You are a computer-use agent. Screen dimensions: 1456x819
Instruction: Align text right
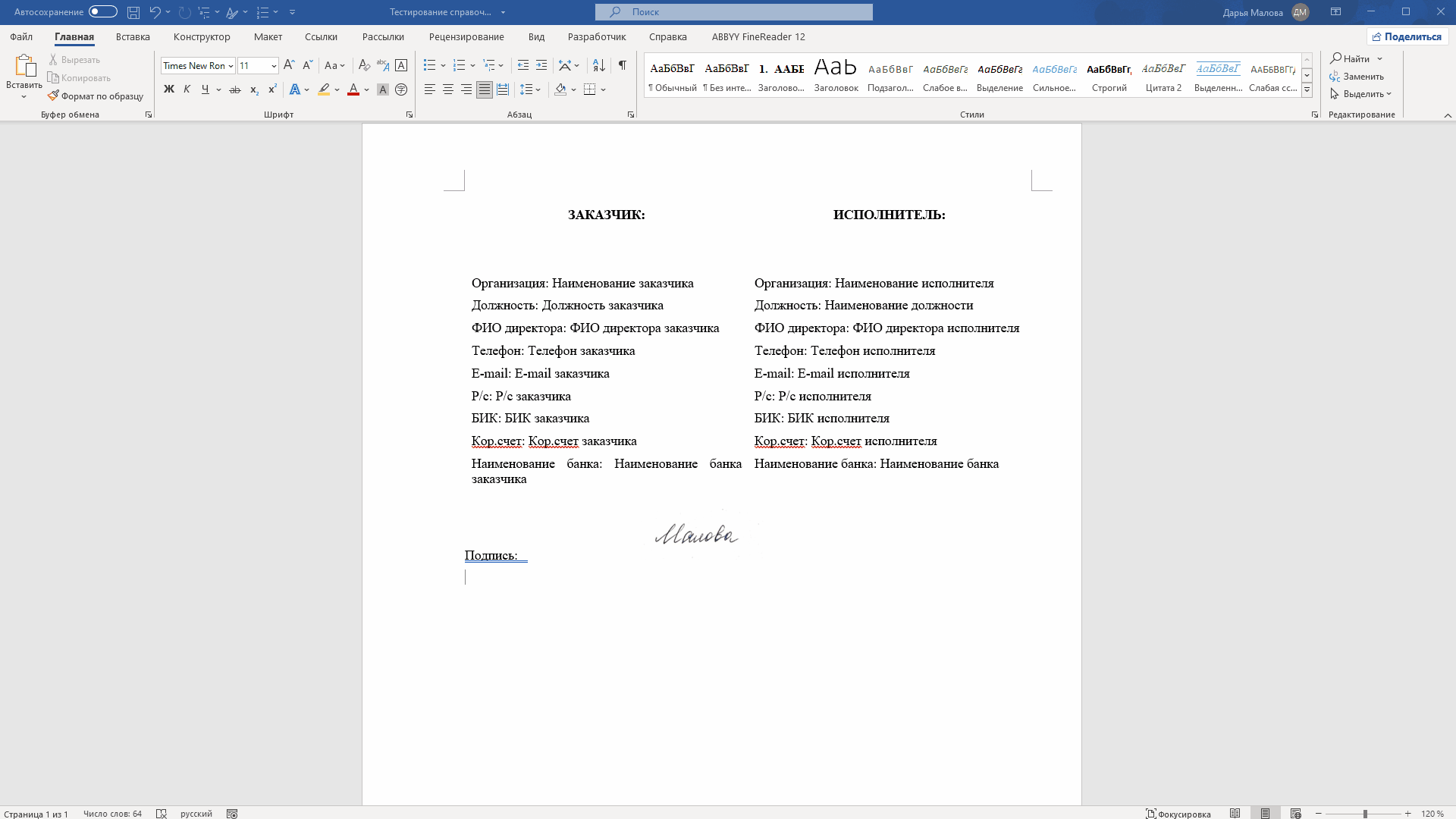[x=466, y=89]
